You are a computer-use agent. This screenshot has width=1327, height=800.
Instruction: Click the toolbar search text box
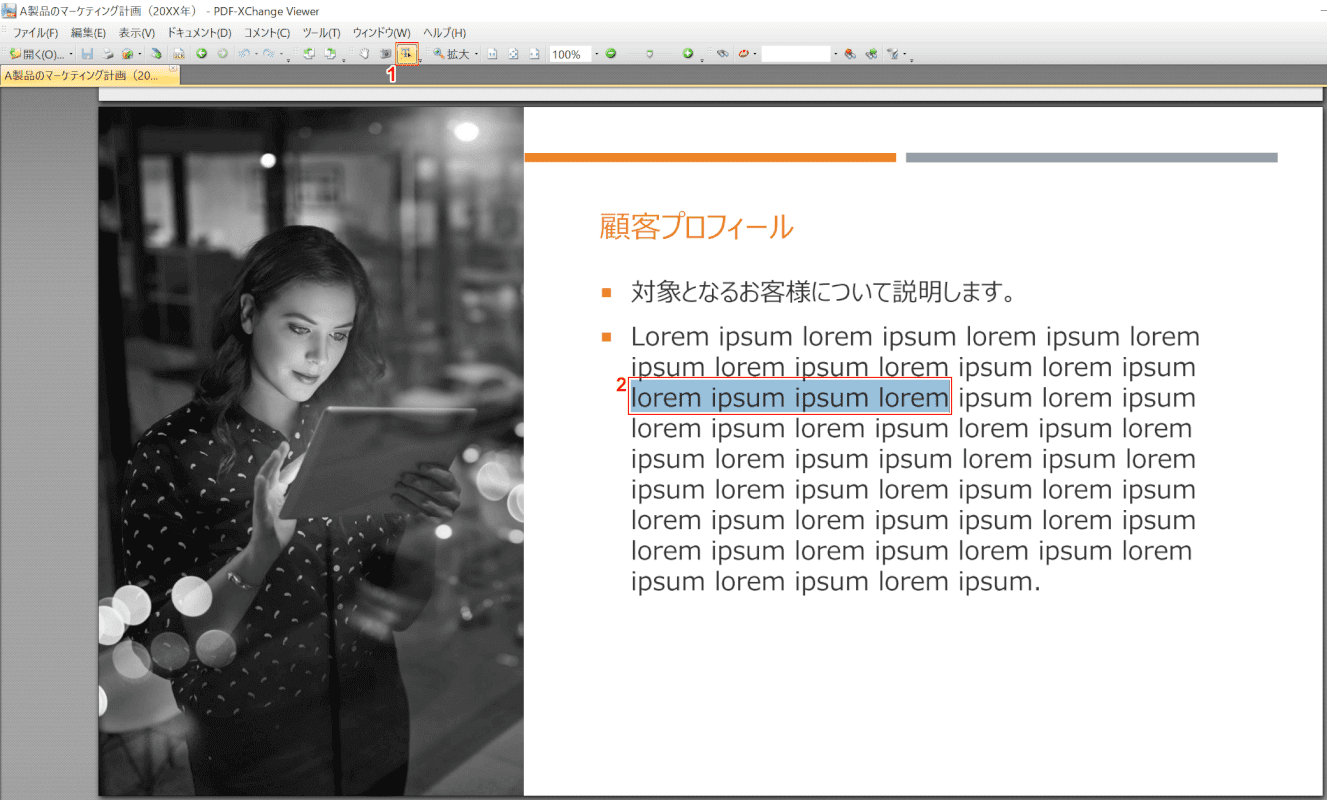tap(796, 54)
